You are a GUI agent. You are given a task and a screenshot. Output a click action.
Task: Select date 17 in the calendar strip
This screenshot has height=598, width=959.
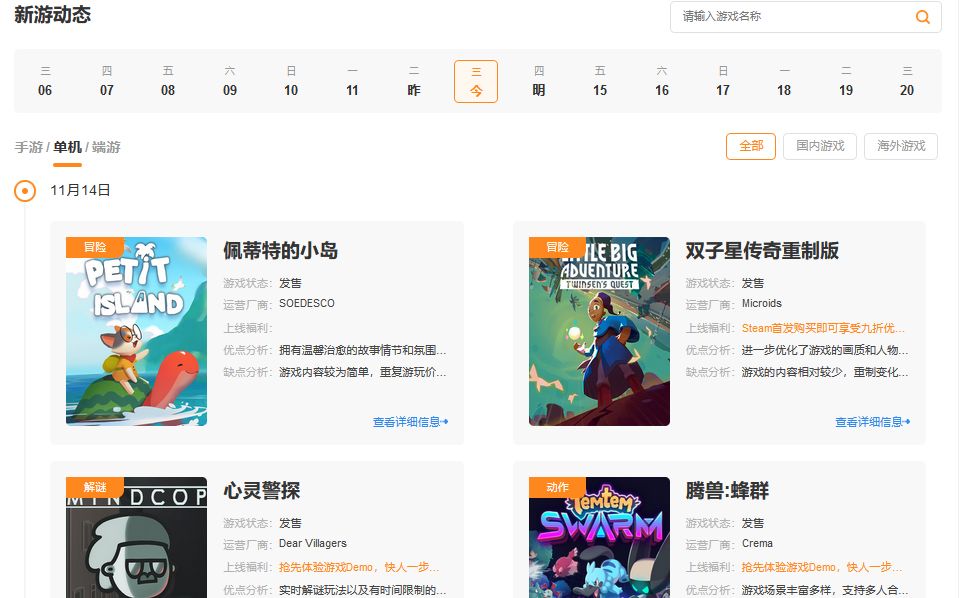[x=723, y=81]
